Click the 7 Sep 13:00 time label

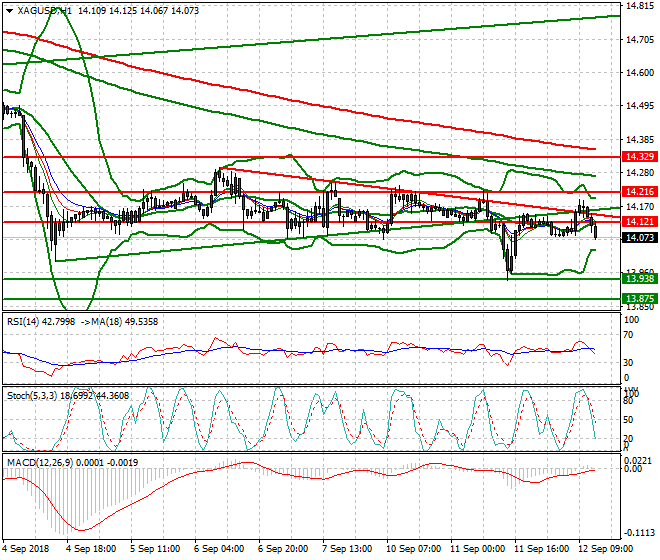[x=347, y=549]
